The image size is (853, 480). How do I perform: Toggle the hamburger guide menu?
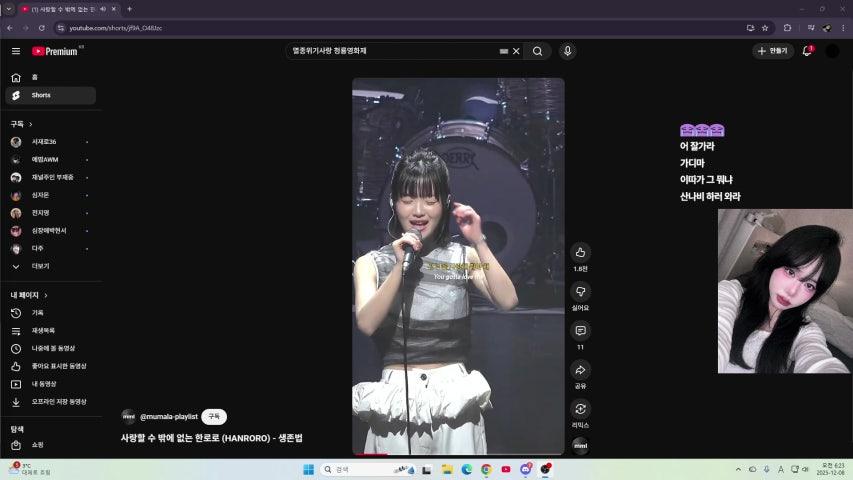coord(16,51)
